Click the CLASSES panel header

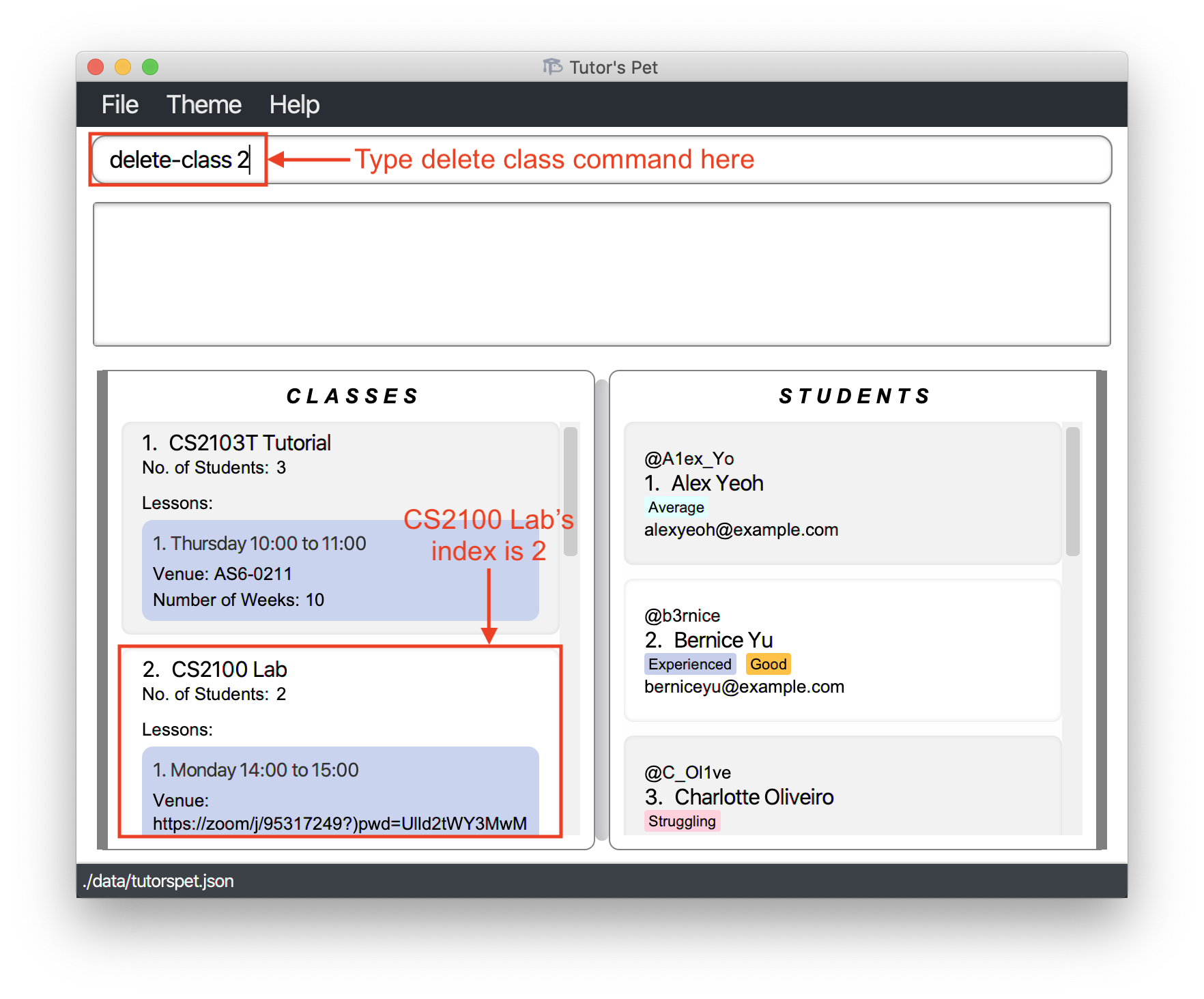(x=352, y=396)
